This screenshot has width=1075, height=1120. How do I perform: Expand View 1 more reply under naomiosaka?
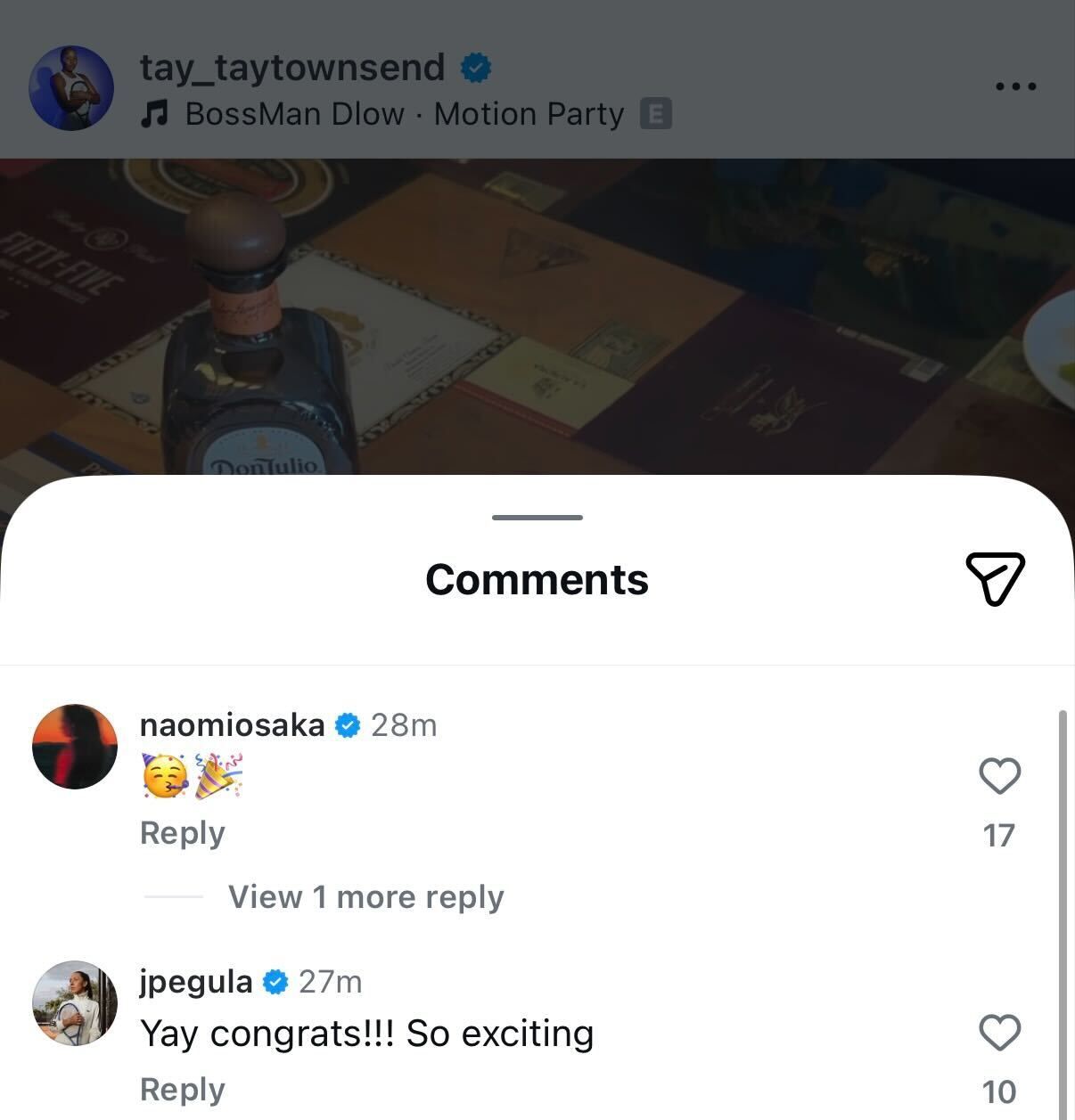point(365,897)
